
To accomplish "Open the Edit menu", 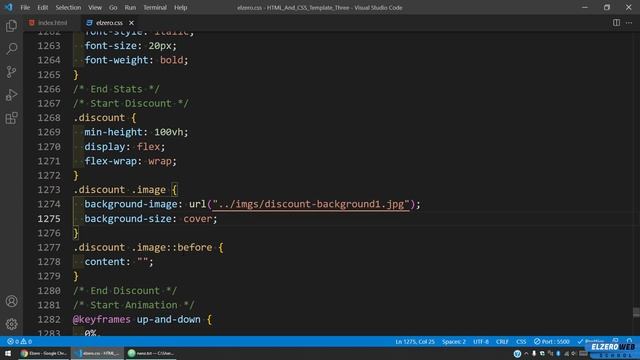I will [x=42, y=7].
